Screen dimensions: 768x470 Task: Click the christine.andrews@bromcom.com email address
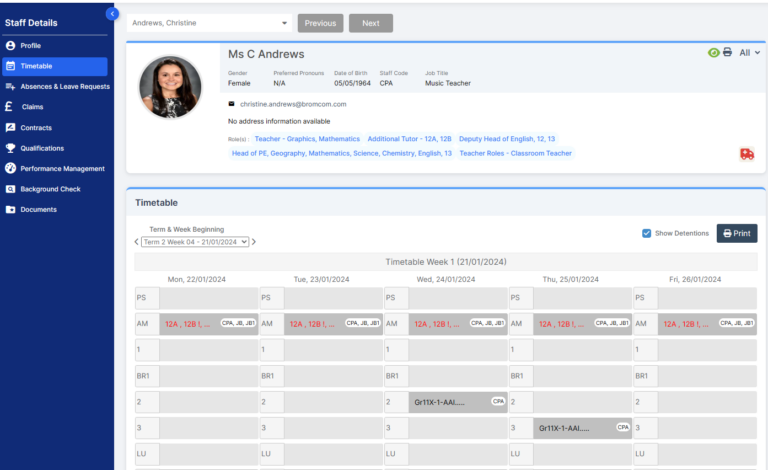(293, 104)
